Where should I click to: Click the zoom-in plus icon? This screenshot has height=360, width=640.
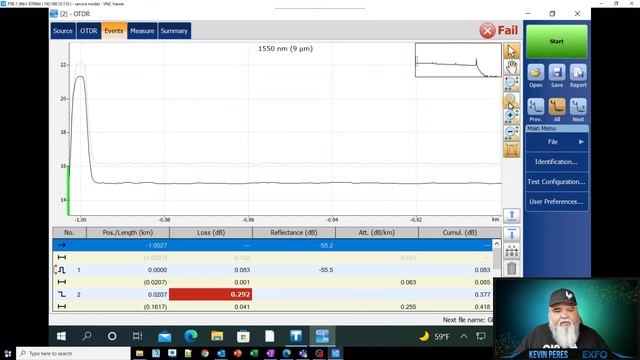click(x=511, y=116)
